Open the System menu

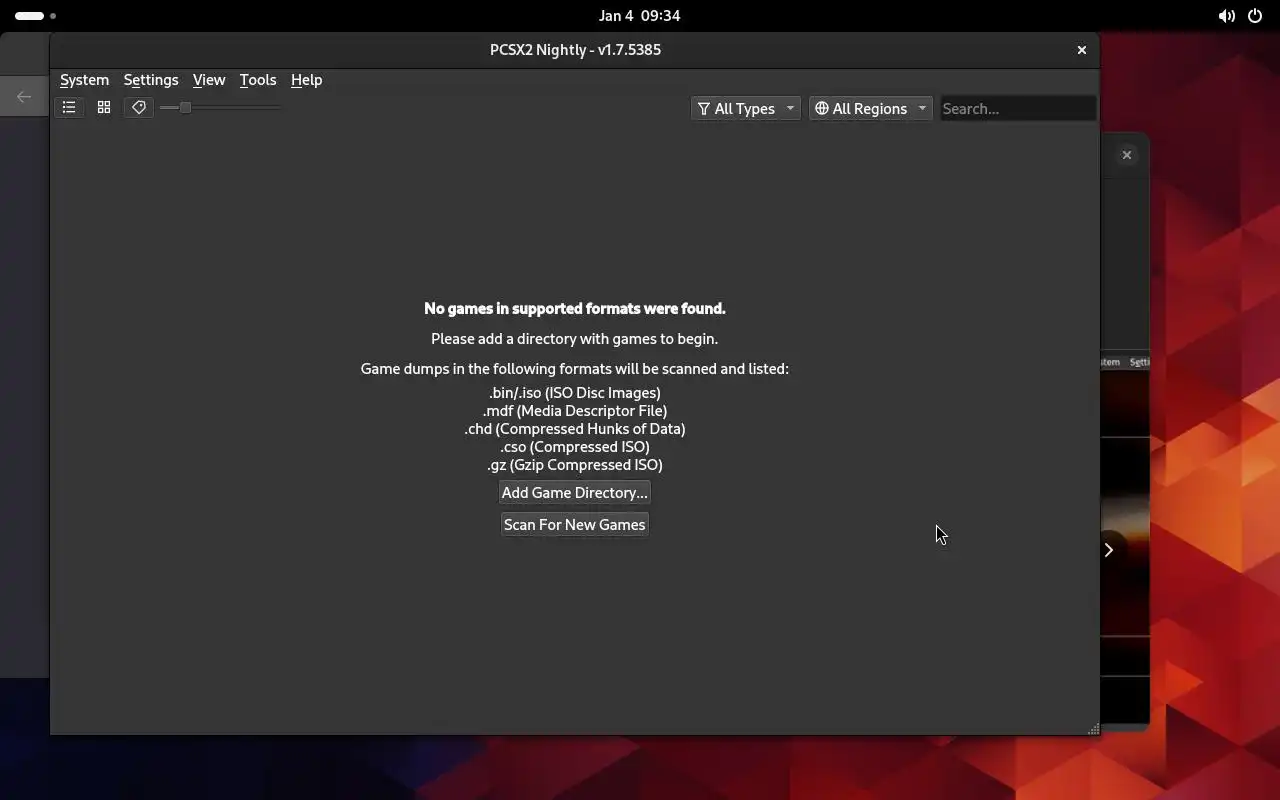click(84, 80)
